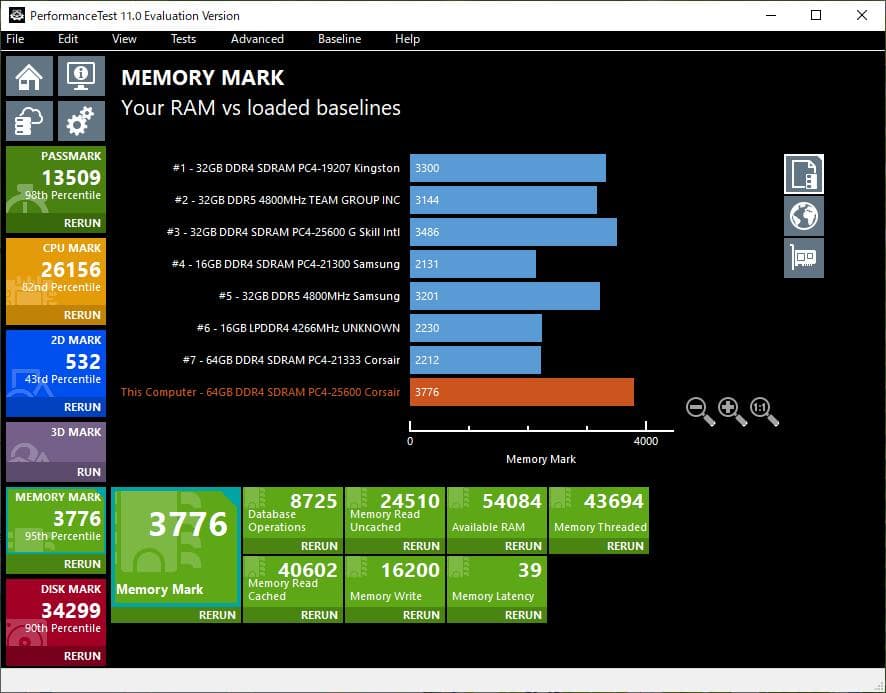Open the Tests menu

tap(183, 39)
